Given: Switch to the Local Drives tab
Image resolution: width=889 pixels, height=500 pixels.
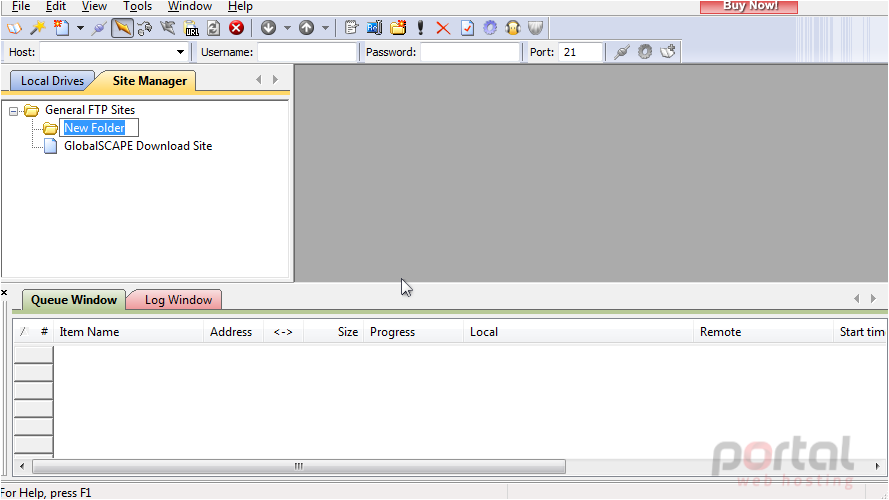Looking at the screenshot, I should pyautogui.click(x=52, y=81).
